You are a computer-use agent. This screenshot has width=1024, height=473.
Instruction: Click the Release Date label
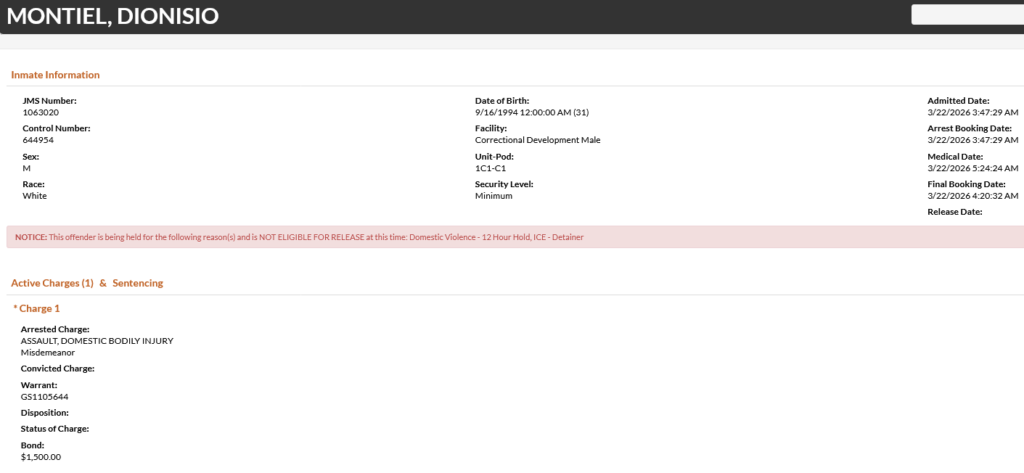tap(955, 212)
